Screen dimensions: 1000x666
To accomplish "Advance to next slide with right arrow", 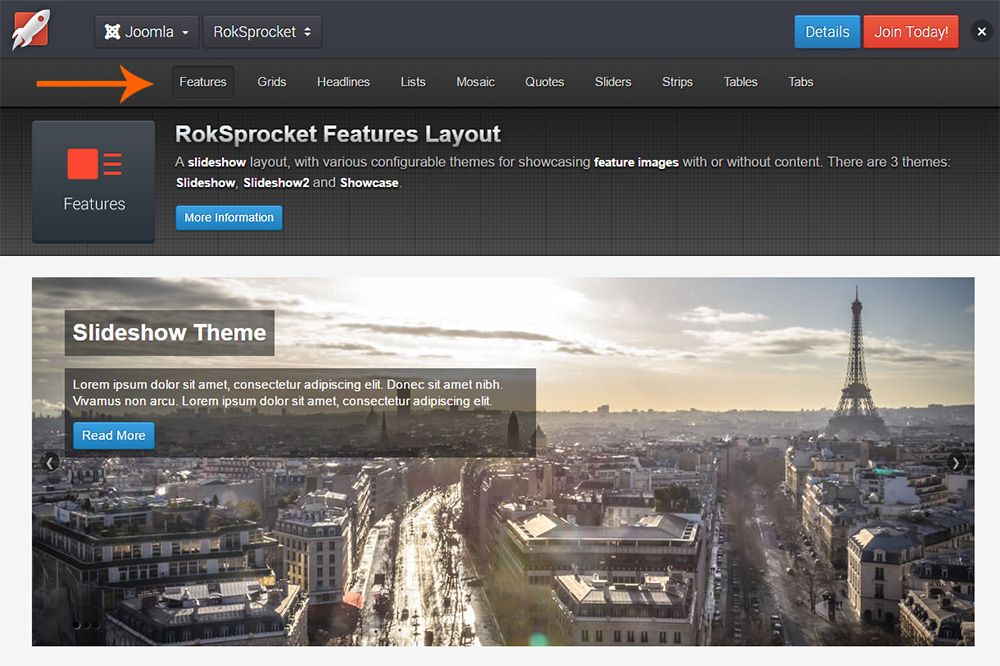I will point(955,462).
